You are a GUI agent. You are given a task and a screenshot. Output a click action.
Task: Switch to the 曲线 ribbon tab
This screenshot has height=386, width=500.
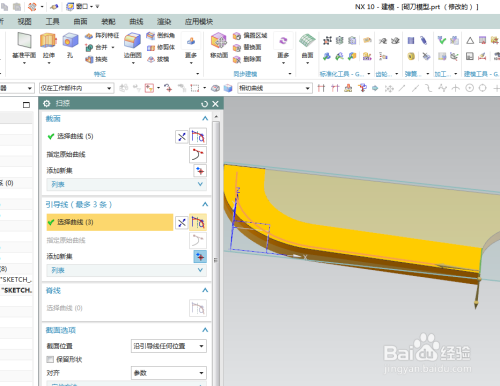136,22
